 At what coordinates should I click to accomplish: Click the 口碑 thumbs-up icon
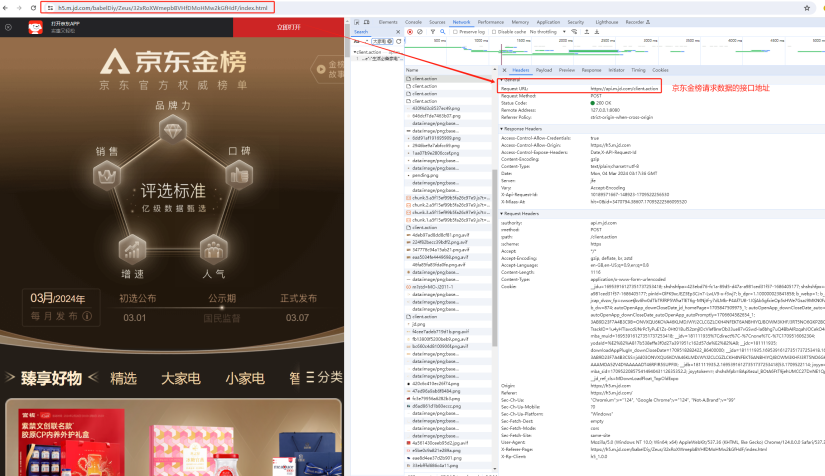tap(239, 175)
